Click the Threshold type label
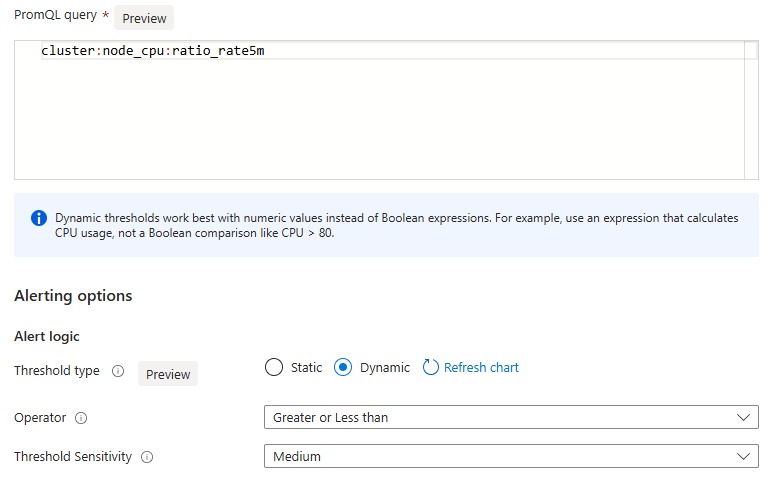774x486 pixels. (57, 371)
